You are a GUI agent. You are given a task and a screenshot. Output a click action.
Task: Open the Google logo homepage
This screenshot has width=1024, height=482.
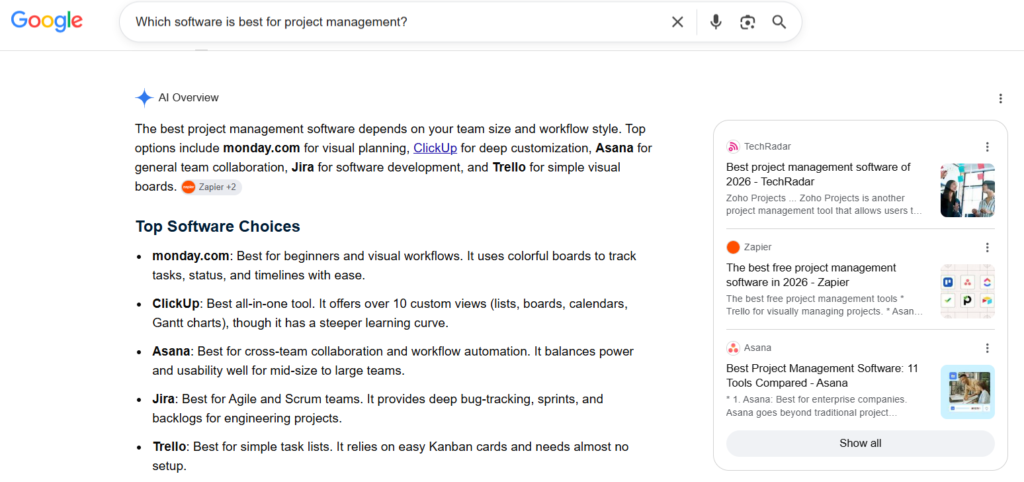pos(46,22)
